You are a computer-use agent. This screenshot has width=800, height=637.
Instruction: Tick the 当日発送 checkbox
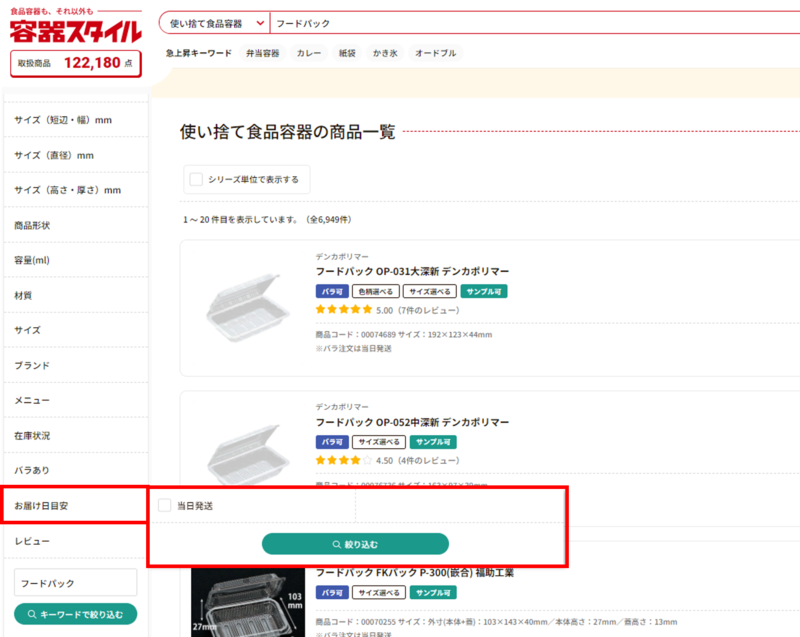tap(165, 506)
